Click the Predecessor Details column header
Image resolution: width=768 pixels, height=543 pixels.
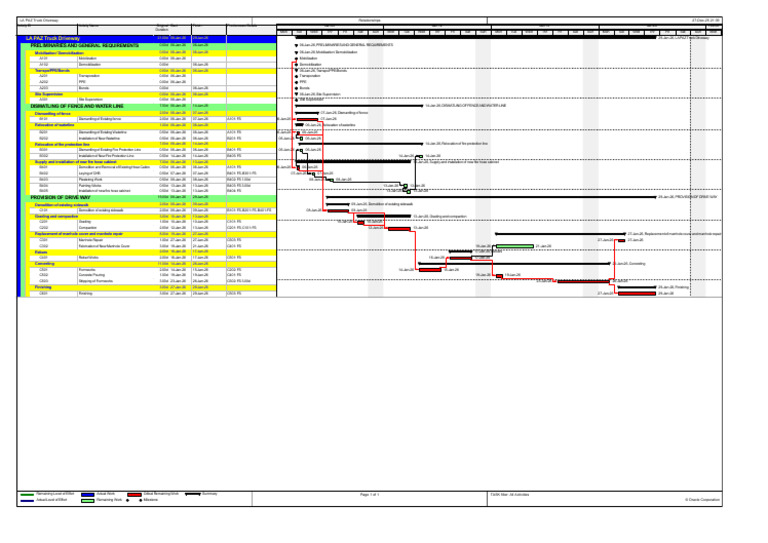[x=242, y=26]
